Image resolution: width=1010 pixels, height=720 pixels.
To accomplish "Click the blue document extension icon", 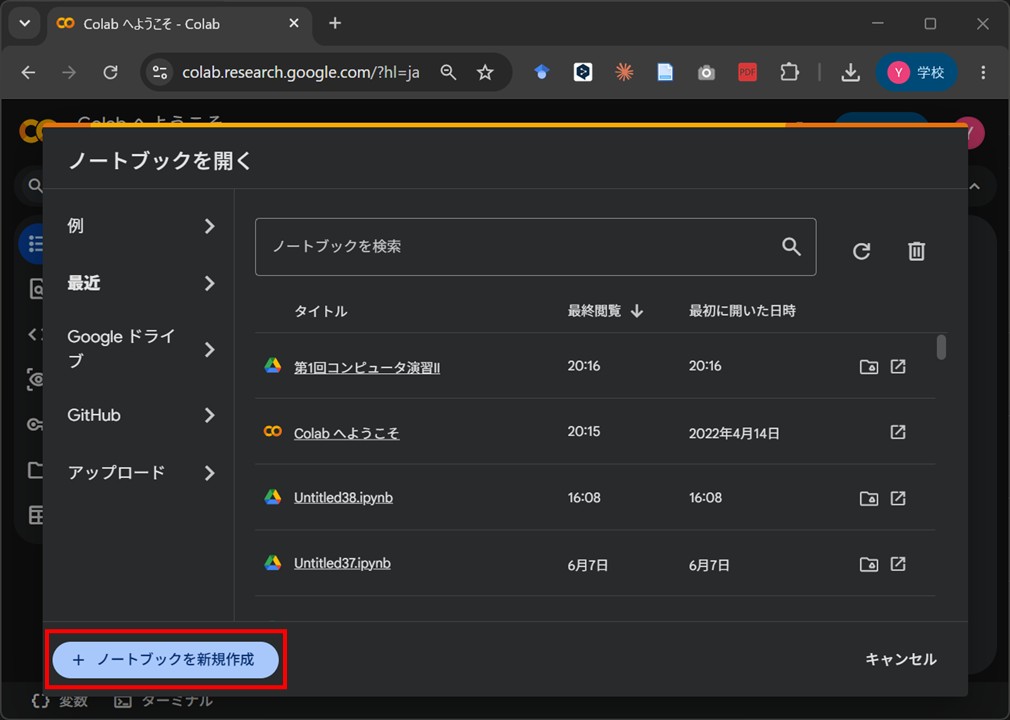I will (x=665, y=72).
